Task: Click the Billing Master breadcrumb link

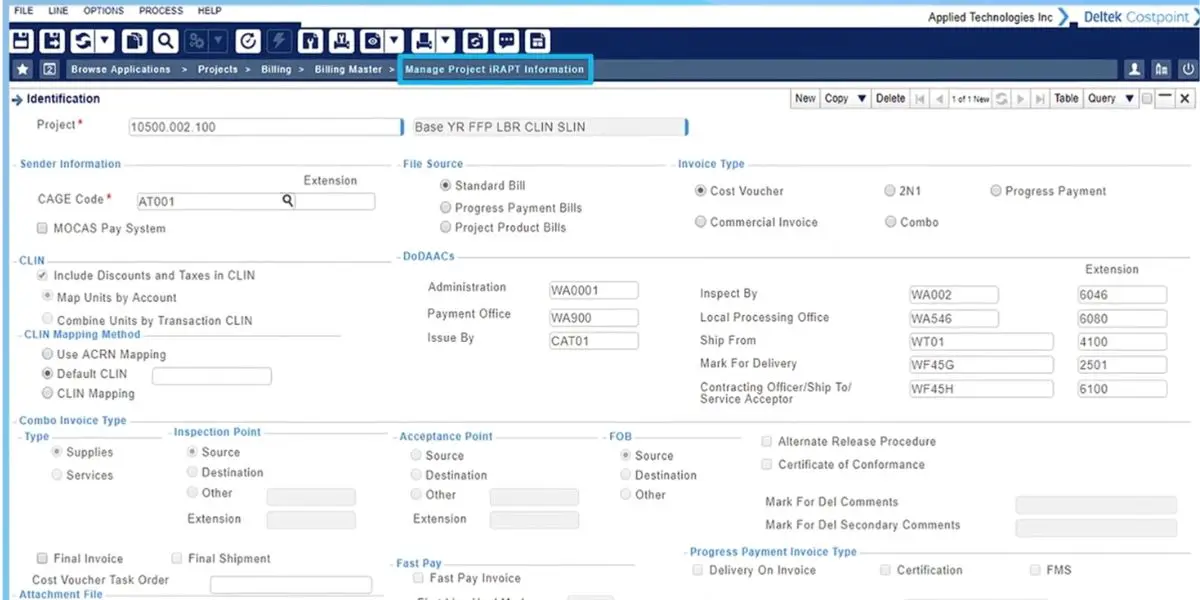Action: point(348,70)
